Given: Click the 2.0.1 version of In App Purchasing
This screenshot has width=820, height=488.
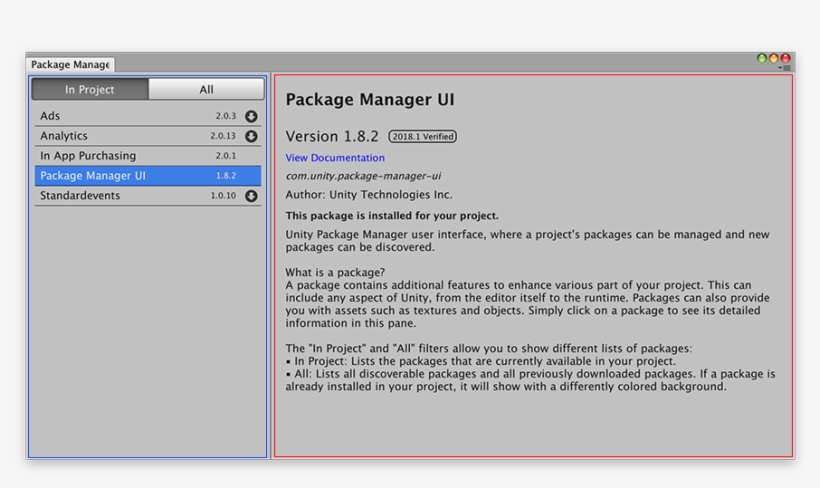Looking at the screenshot, I should coord(226,156).
